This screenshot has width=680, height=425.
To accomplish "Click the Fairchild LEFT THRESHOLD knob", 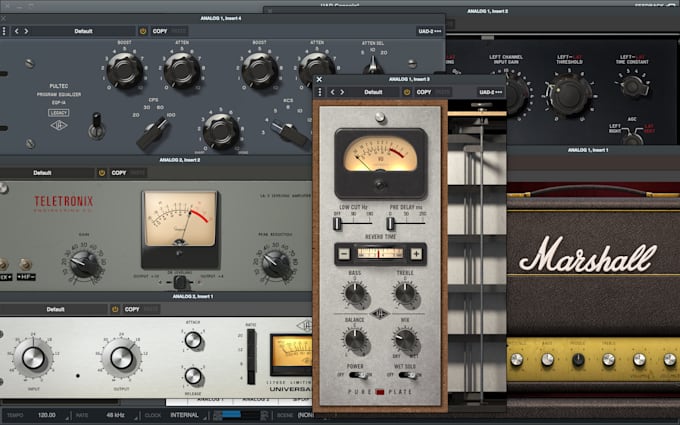I will coord(569,94).
